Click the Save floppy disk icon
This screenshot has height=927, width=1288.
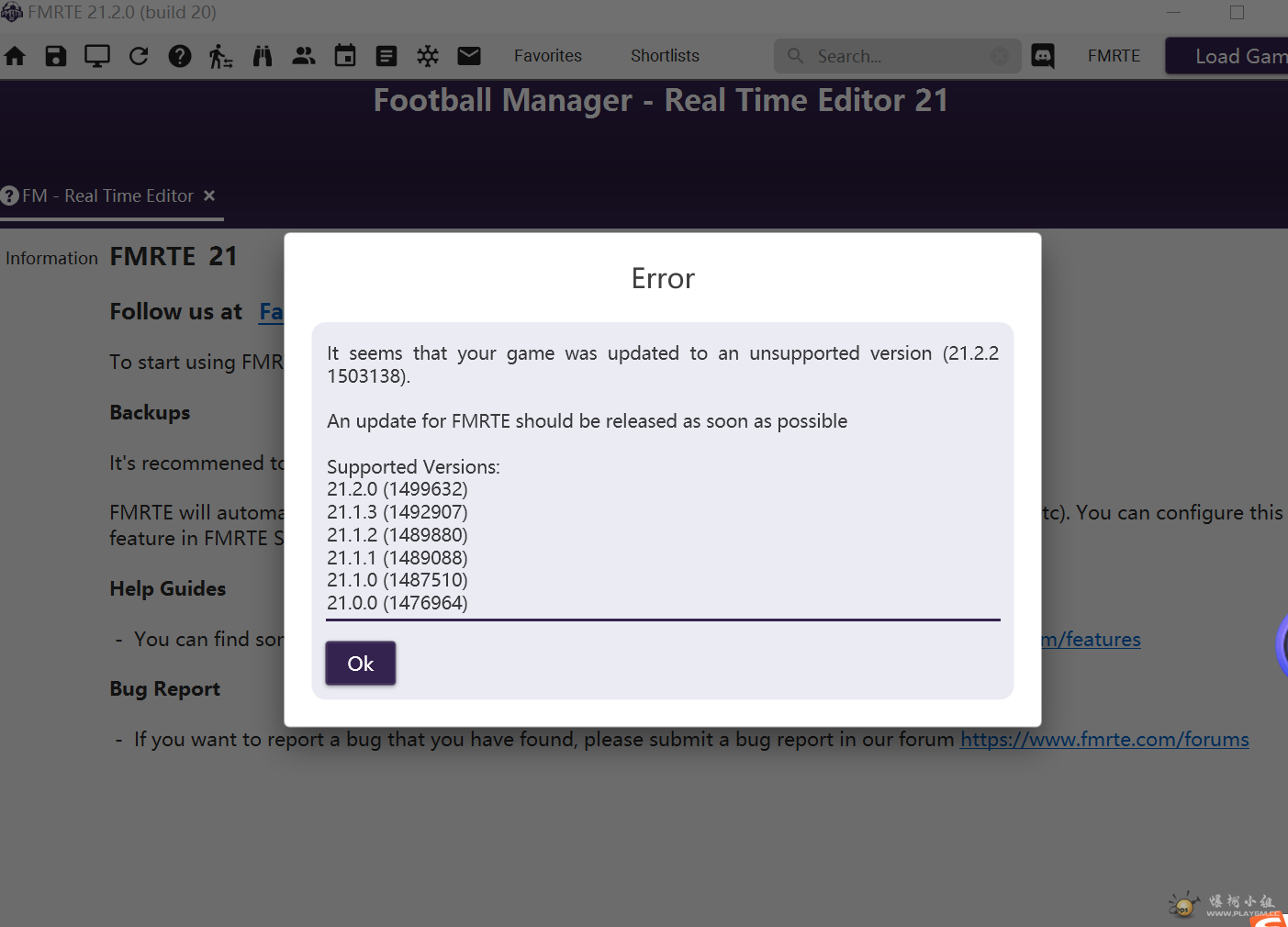click(x=56, y=56)
